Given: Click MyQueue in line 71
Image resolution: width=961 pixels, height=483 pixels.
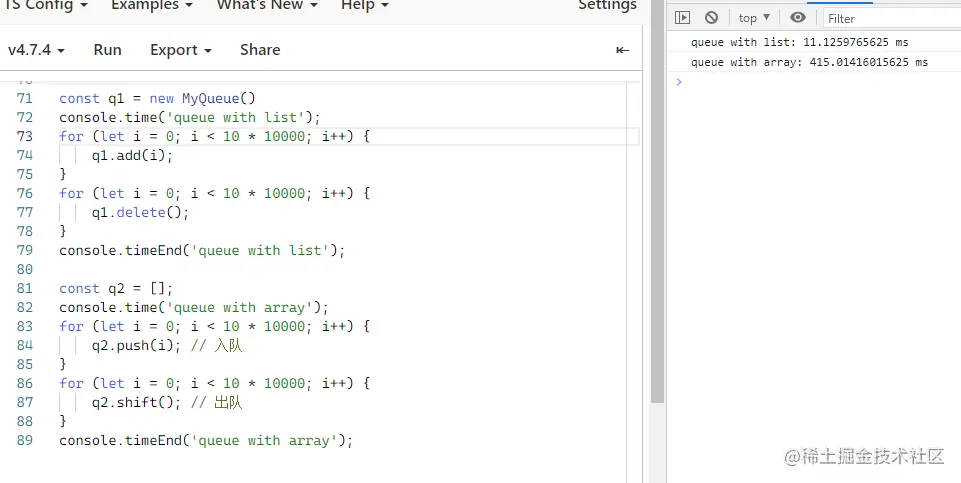Looking at the screenshot, I should pyautogui.click(x=210, y=98).
